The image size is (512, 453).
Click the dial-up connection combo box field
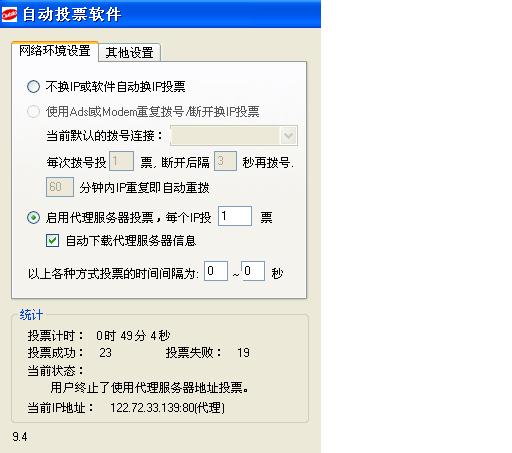click(234, 136)
